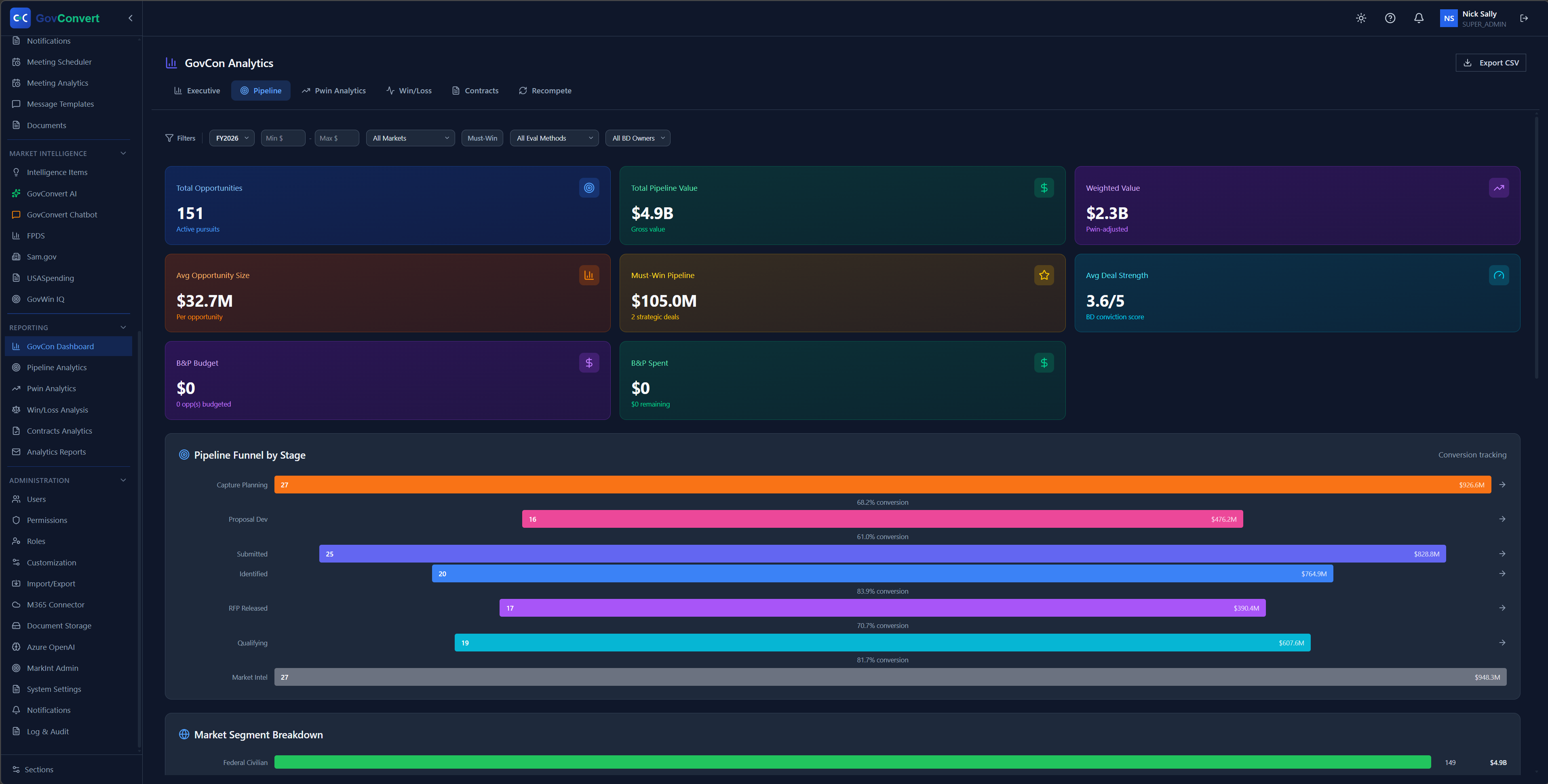
Task: Click the orange Capture Planning funnel bar
Action: point(882,485)
